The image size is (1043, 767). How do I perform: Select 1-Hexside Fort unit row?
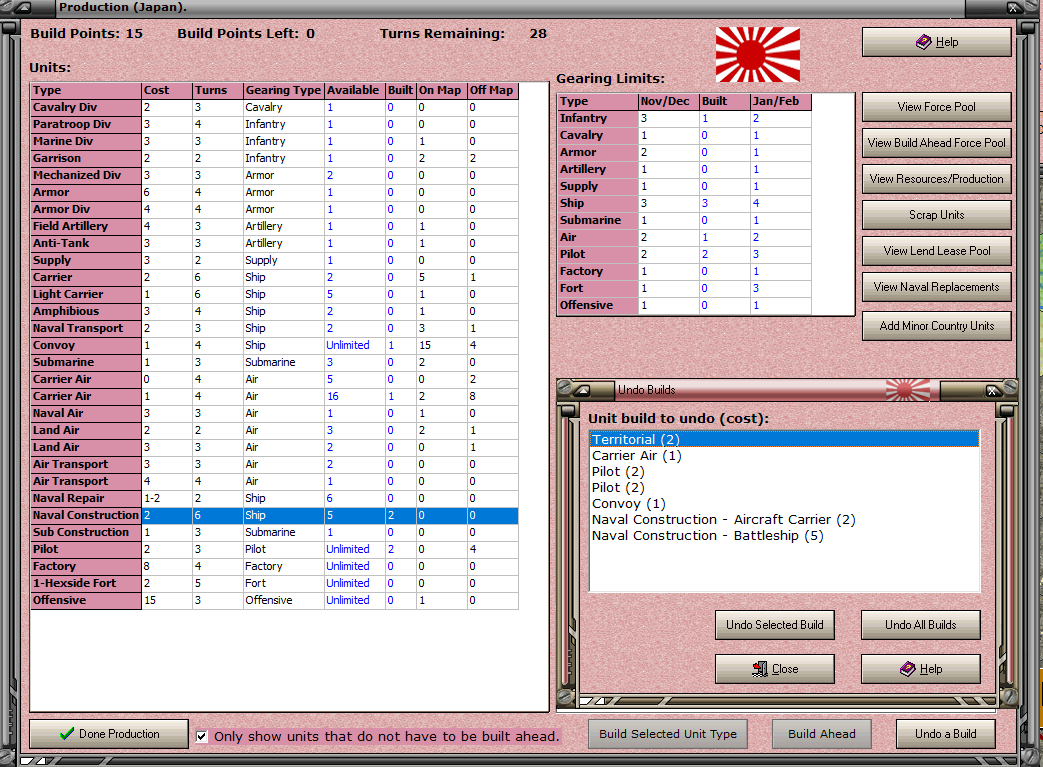coord(274,583)
